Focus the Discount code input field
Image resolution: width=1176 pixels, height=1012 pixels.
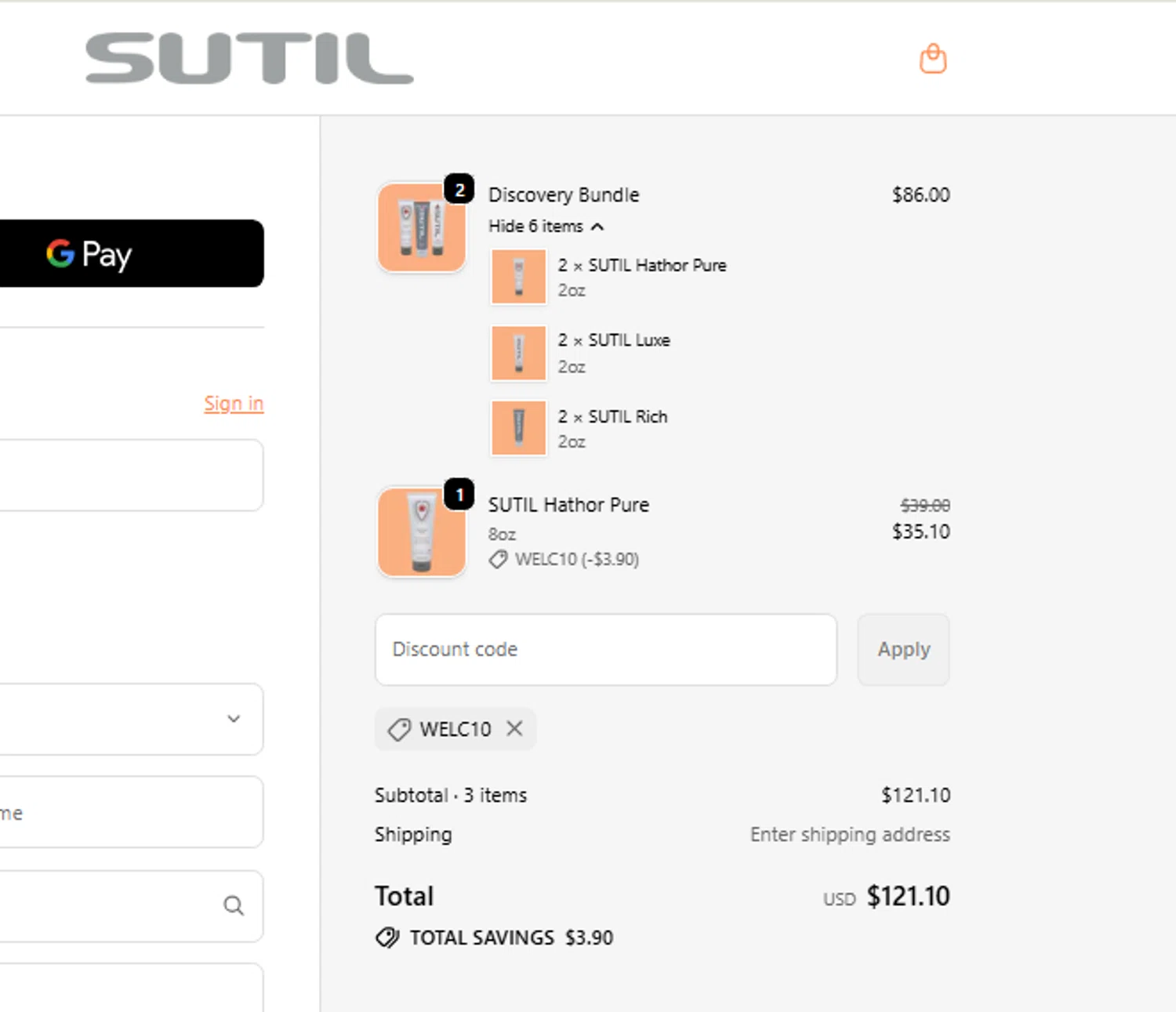606,650
